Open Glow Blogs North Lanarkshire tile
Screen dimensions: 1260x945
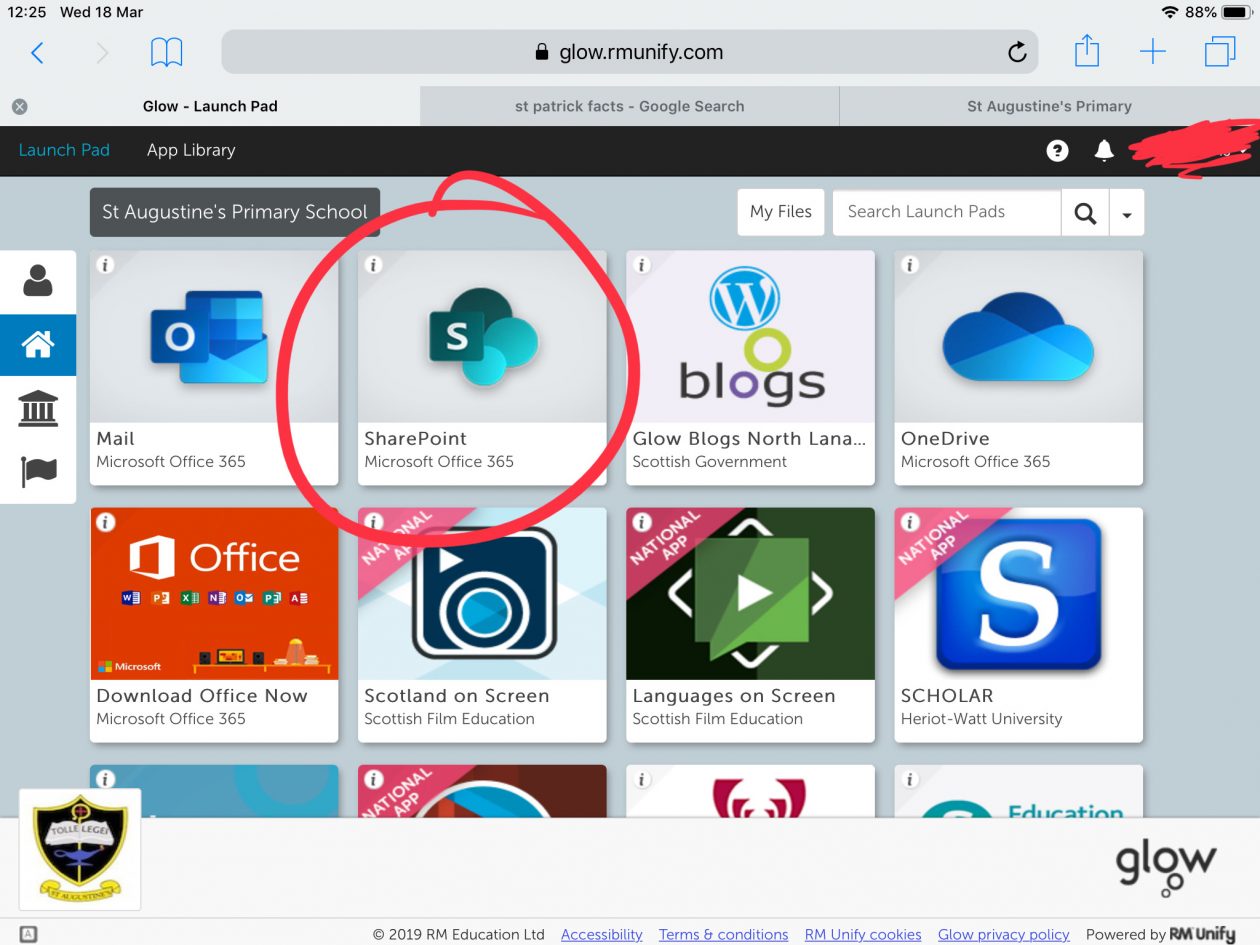tap(750, 367)
